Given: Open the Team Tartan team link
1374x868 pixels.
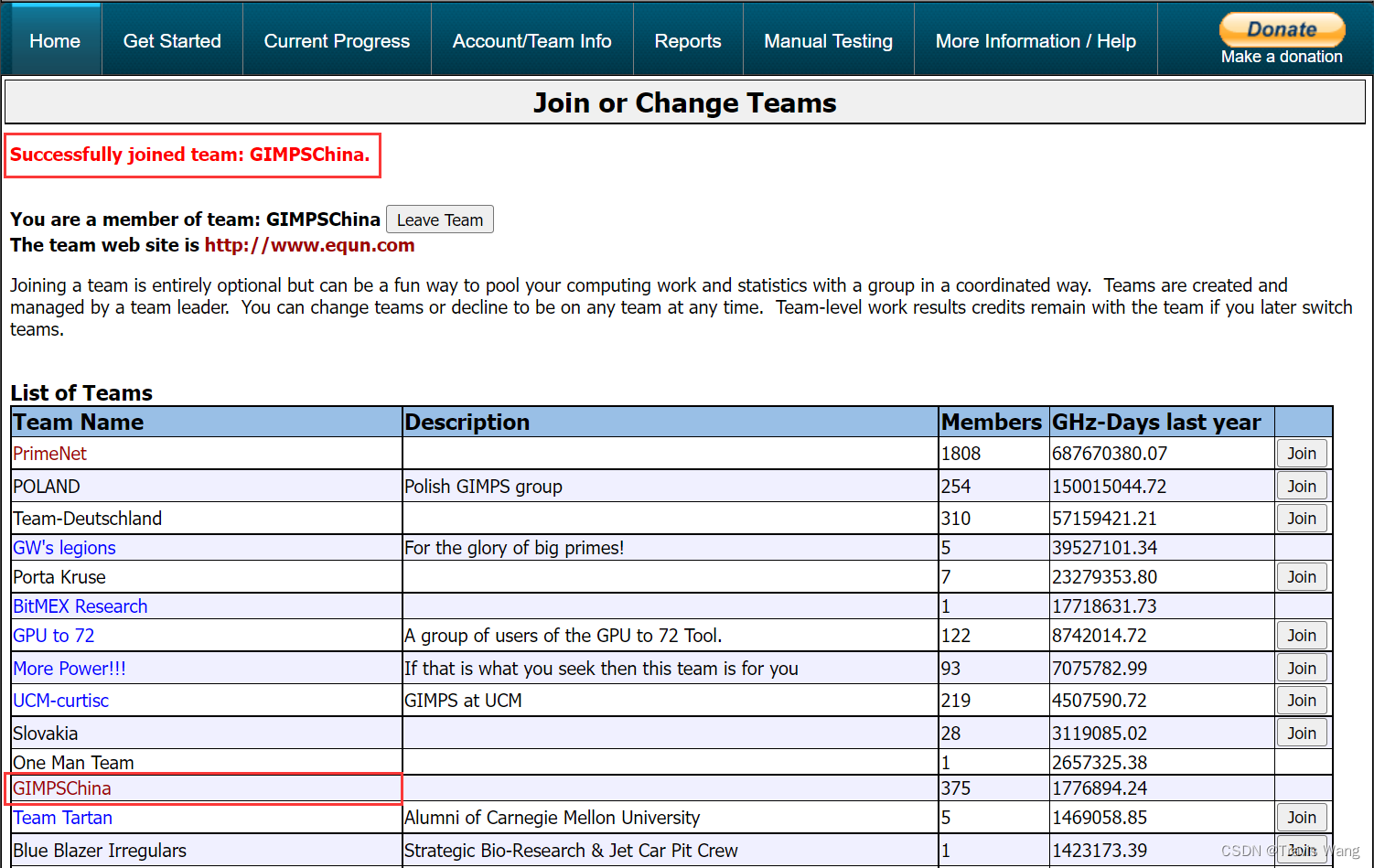Looking at the screenshot, I should click(x=62, y=818).
